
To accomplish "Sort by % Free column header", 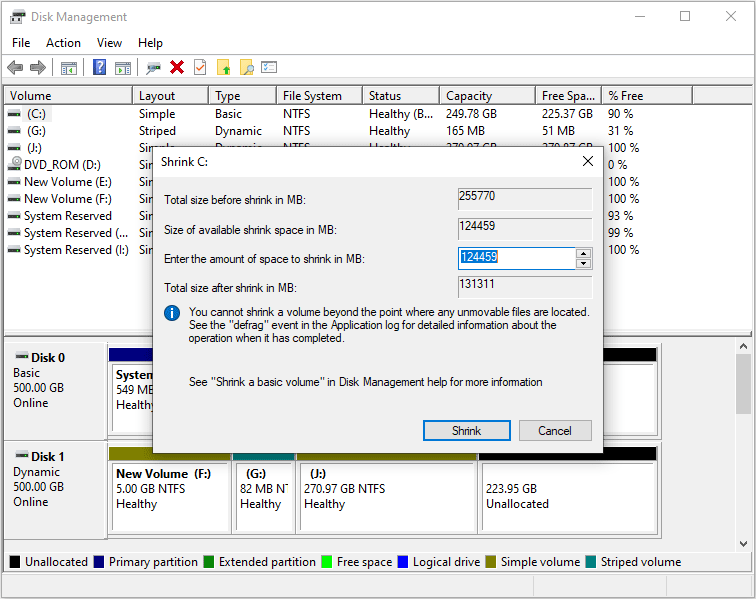I will [647, 95].
